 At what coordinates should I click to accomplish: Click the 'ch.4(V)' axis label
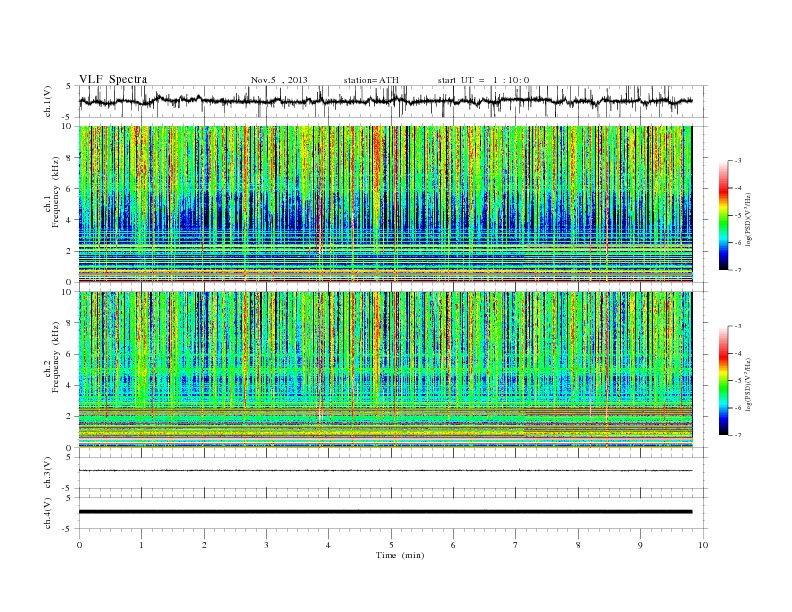(48, 513)
